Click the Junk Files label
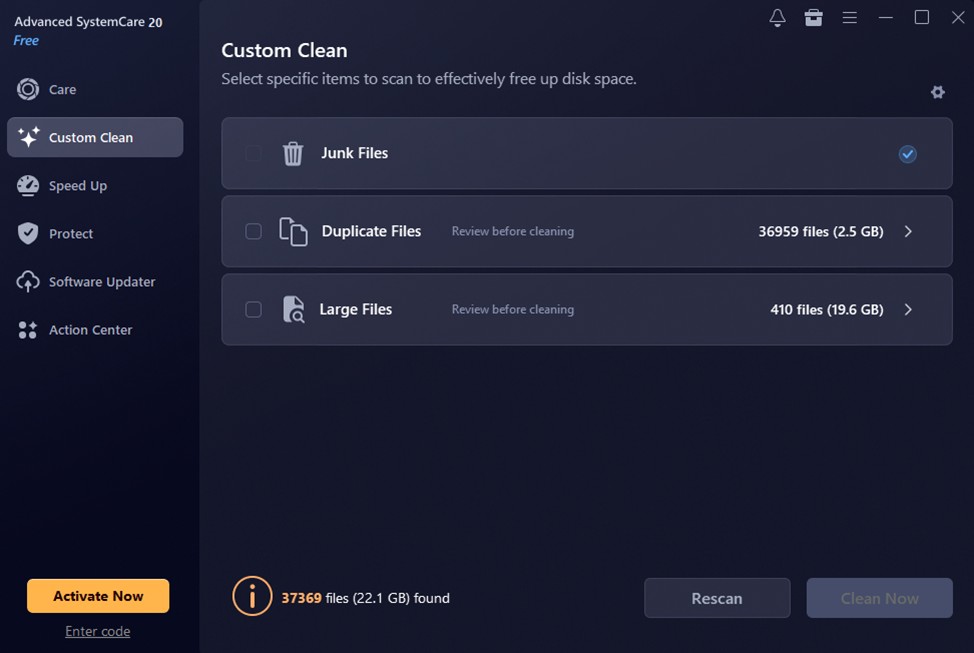This screenshot has width=974, height=653. click(355, 153)
